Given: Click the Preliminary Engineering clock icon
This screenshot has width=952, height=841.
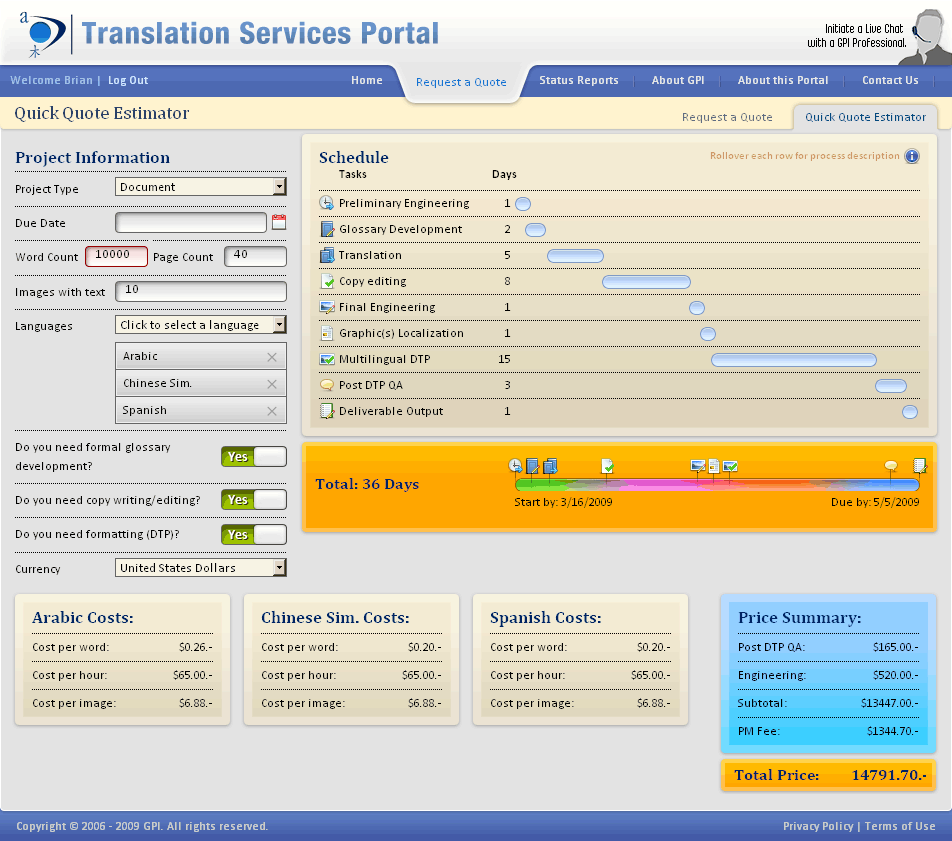Looking at the screenshot, I should click(326, 203).
